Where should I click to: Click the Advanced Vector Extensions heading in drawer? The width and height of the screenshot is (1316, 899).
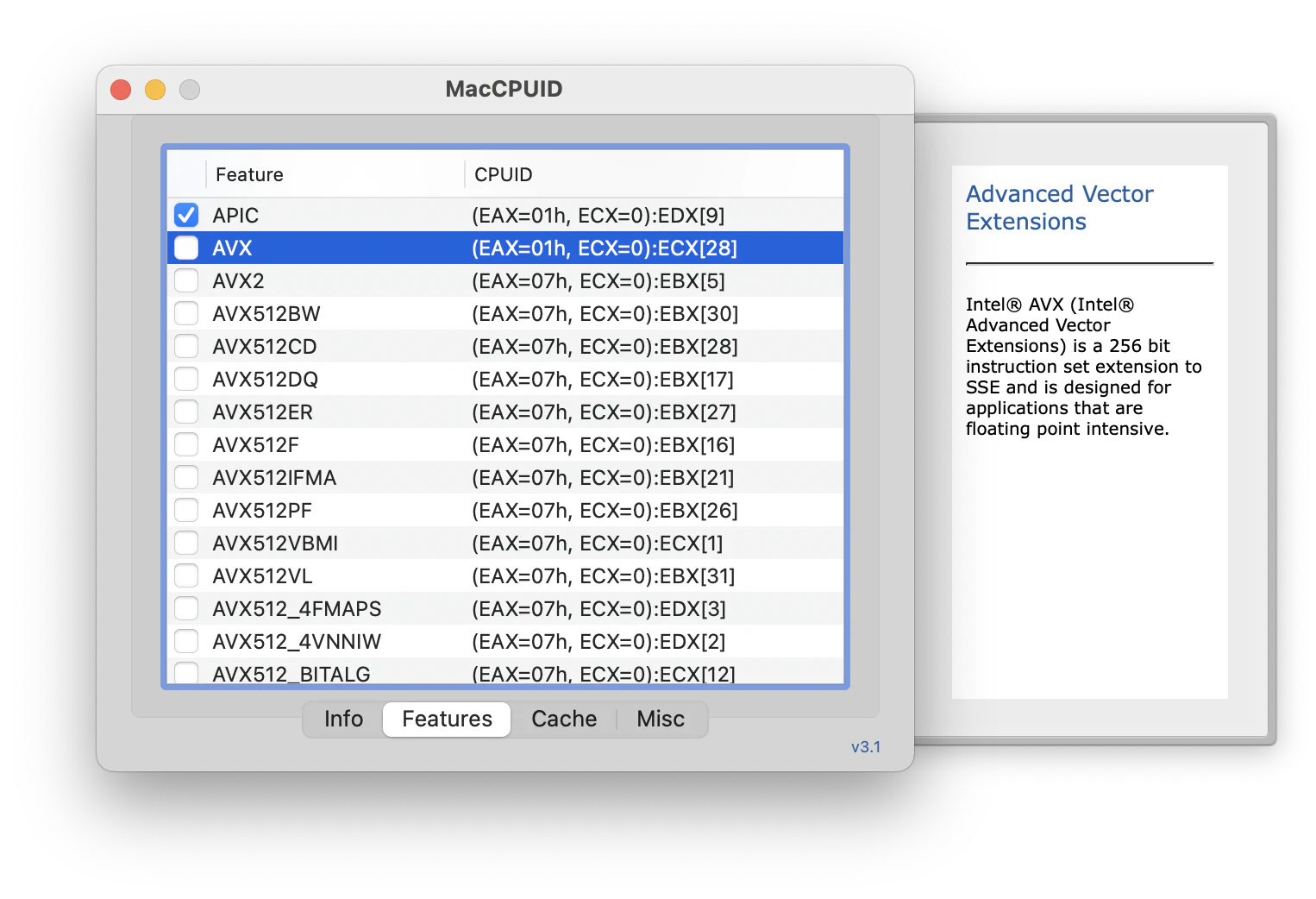coord(1059,208)
